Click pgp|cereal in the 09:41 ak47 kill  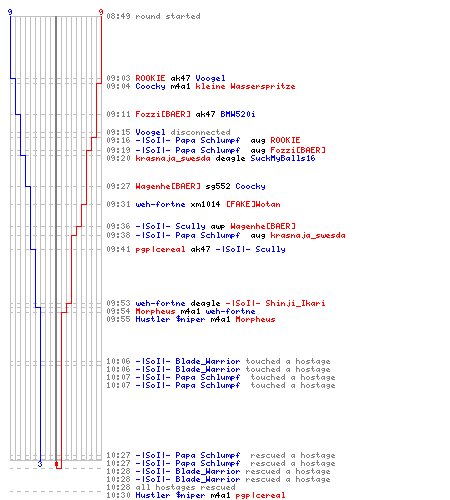(x=160, y=249)
